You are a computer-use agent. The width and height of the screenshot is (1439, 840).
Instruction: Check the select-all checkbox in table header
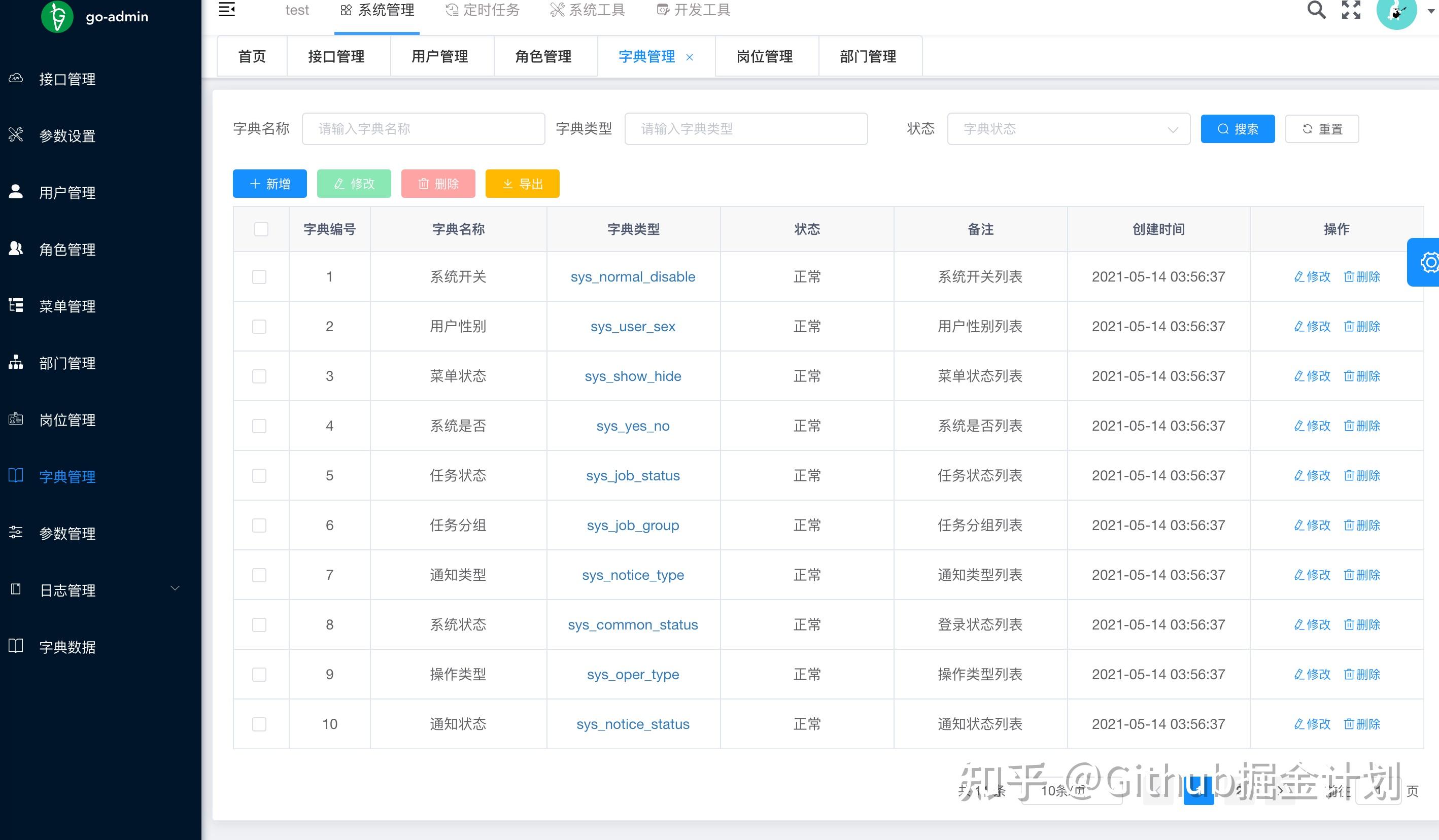260,229
